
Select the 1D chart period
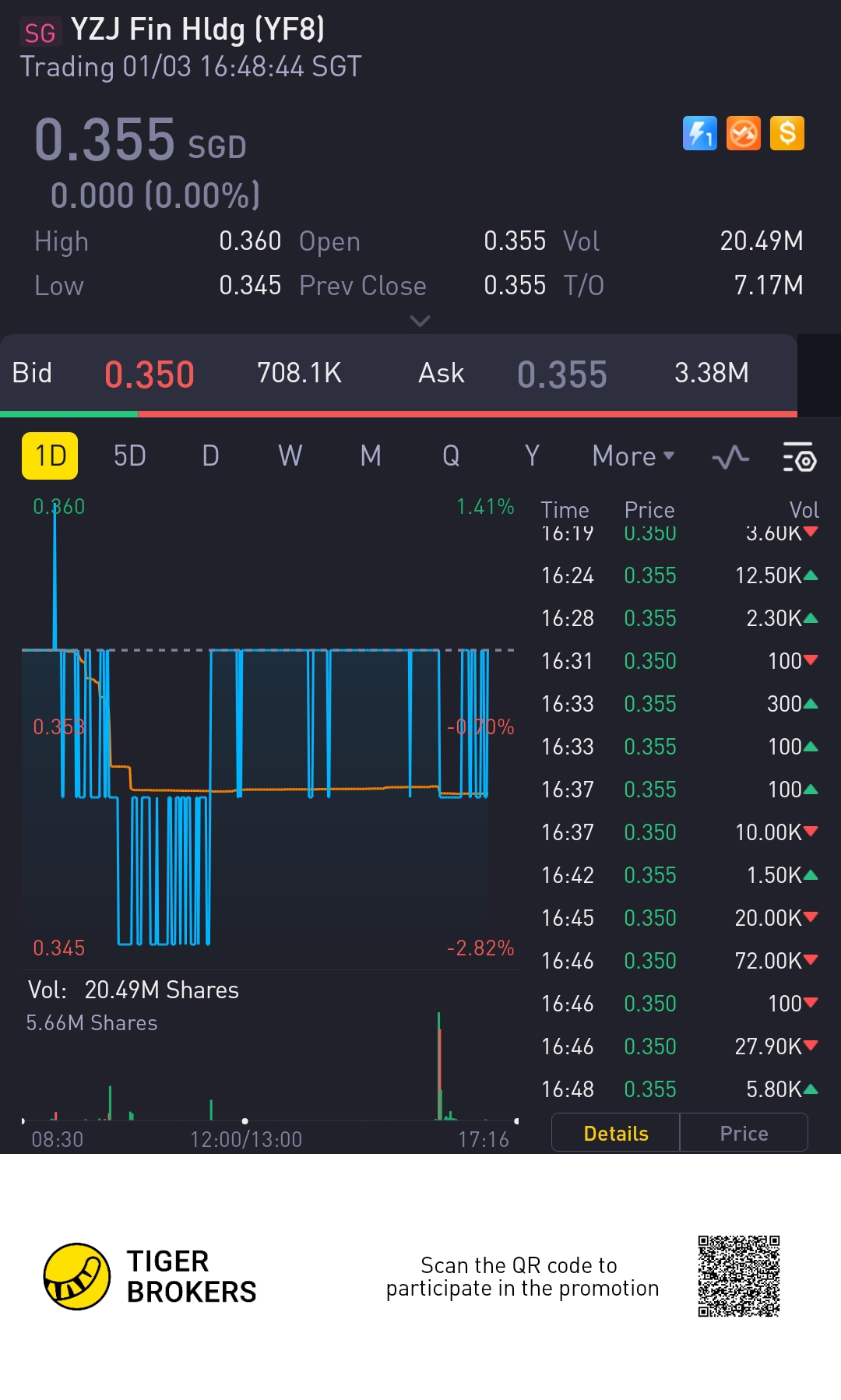[x=50, y=456]
